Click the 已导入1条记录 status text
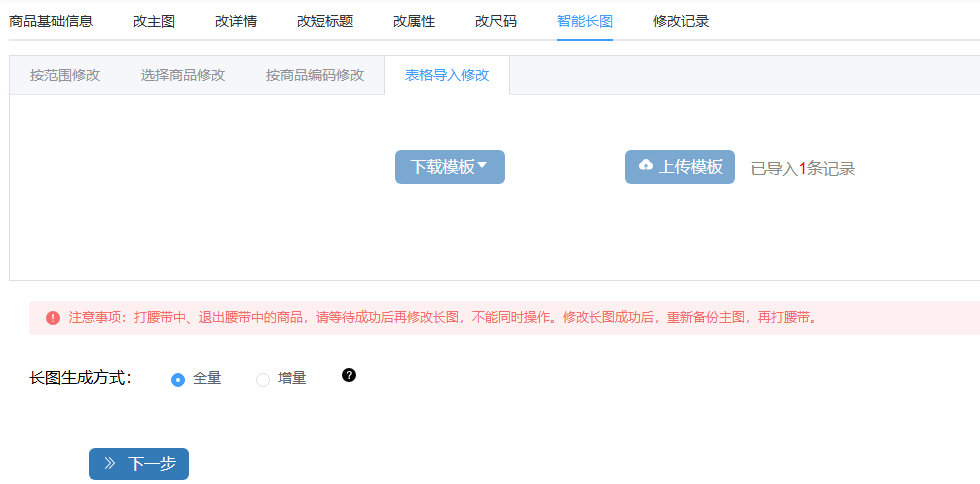The width and height of the screenshot is (980, 484). pos(803,169)
